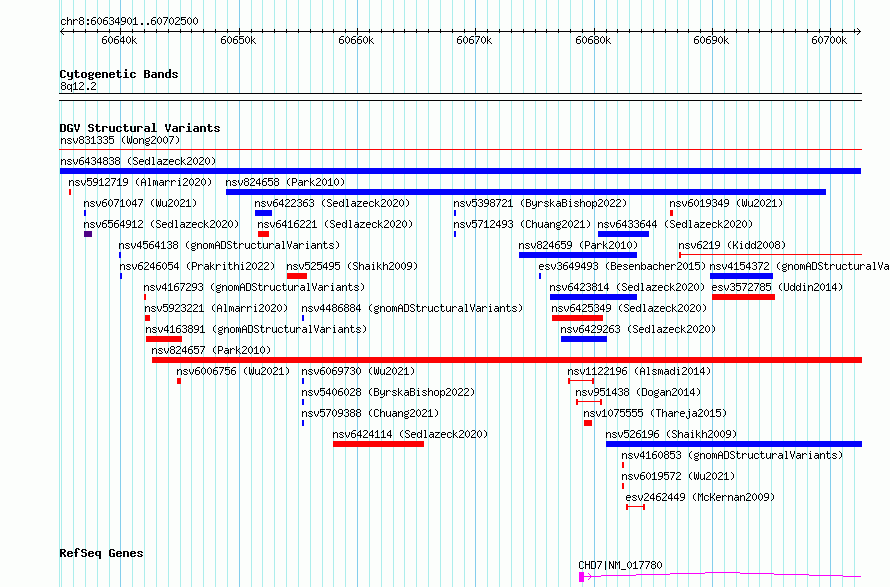Open variant nsv5912719 (Almarri2020)
Viewport: 890px width, 587px height.
pos(140,182)
